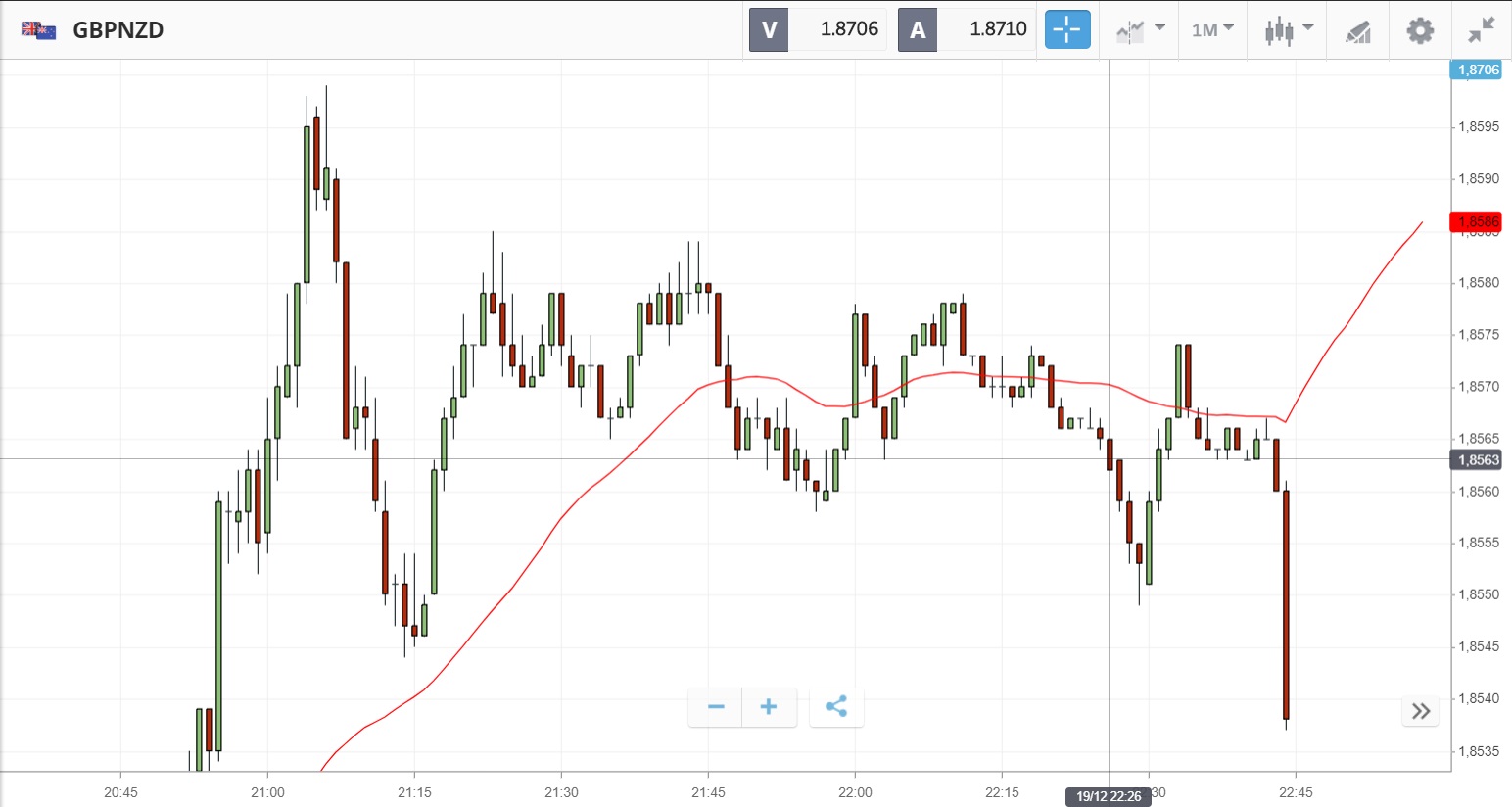1512x807 pixels.
Task: Toggle the crosshair cursor button
Action: click(1066, 29)
